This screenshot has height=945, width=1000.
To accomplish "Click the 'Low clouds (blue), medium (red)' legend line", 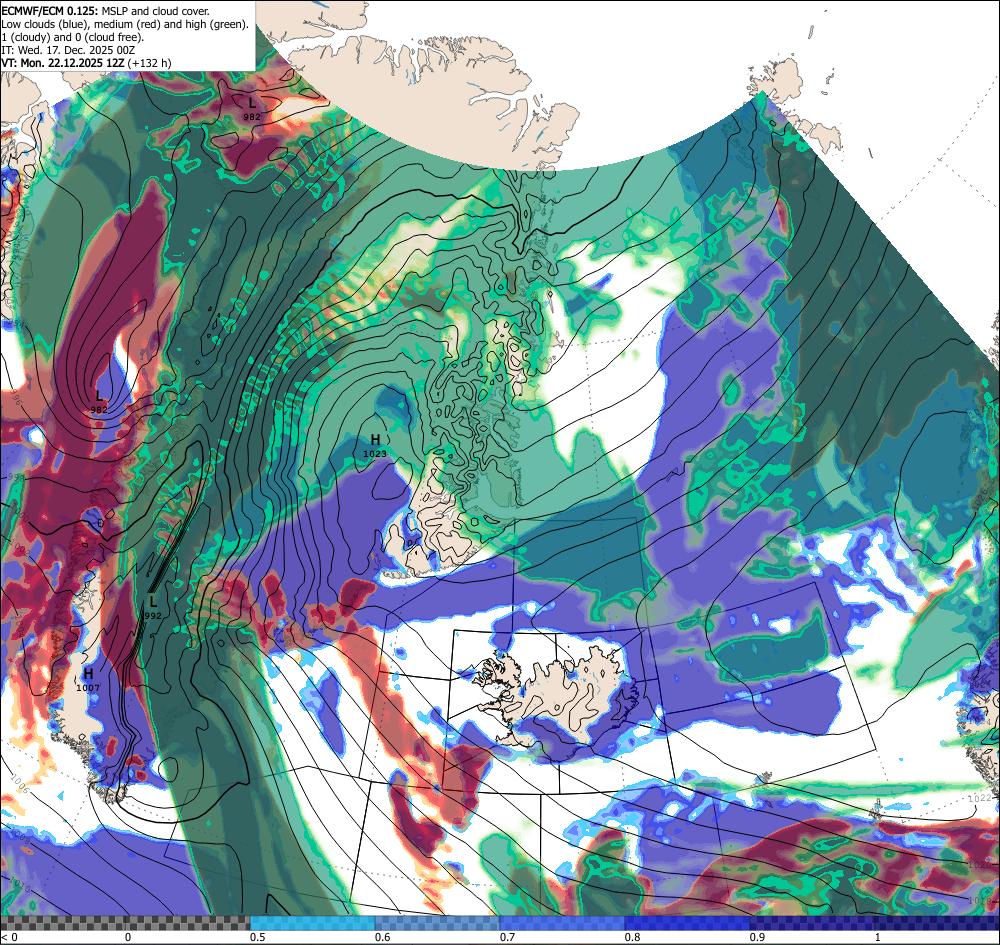I will click(x=124, y=24).
